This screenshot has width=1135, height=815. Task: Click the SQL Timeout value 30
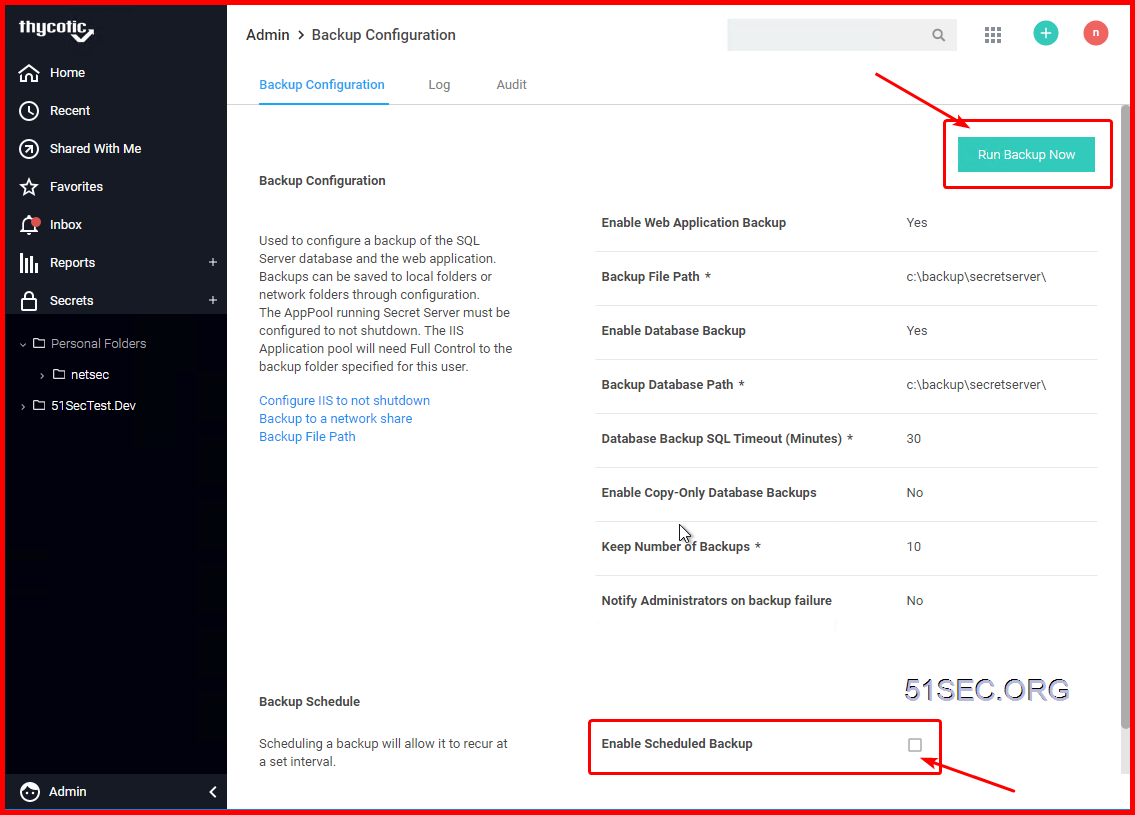click(914, 439)
